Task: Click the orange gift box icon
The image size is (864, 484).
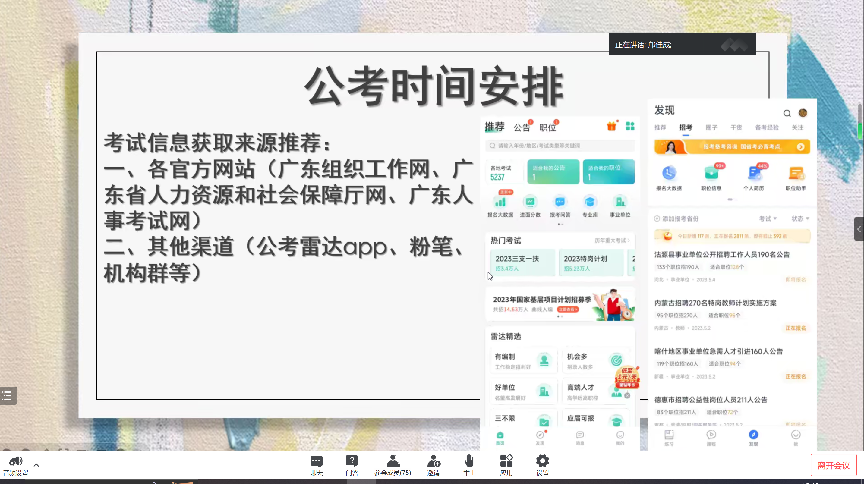Action: (x=611, y=126)
